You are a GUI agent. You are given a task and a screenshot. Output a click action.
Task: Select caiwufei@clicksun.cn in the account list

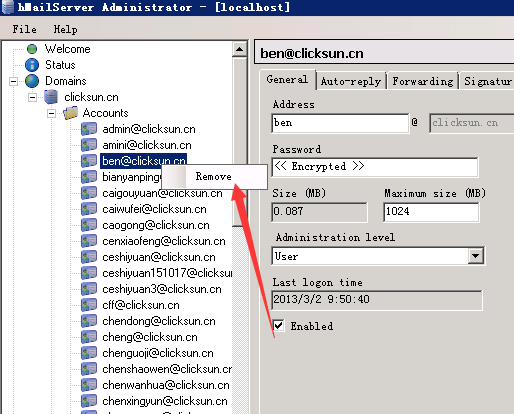tap(154, 209)
